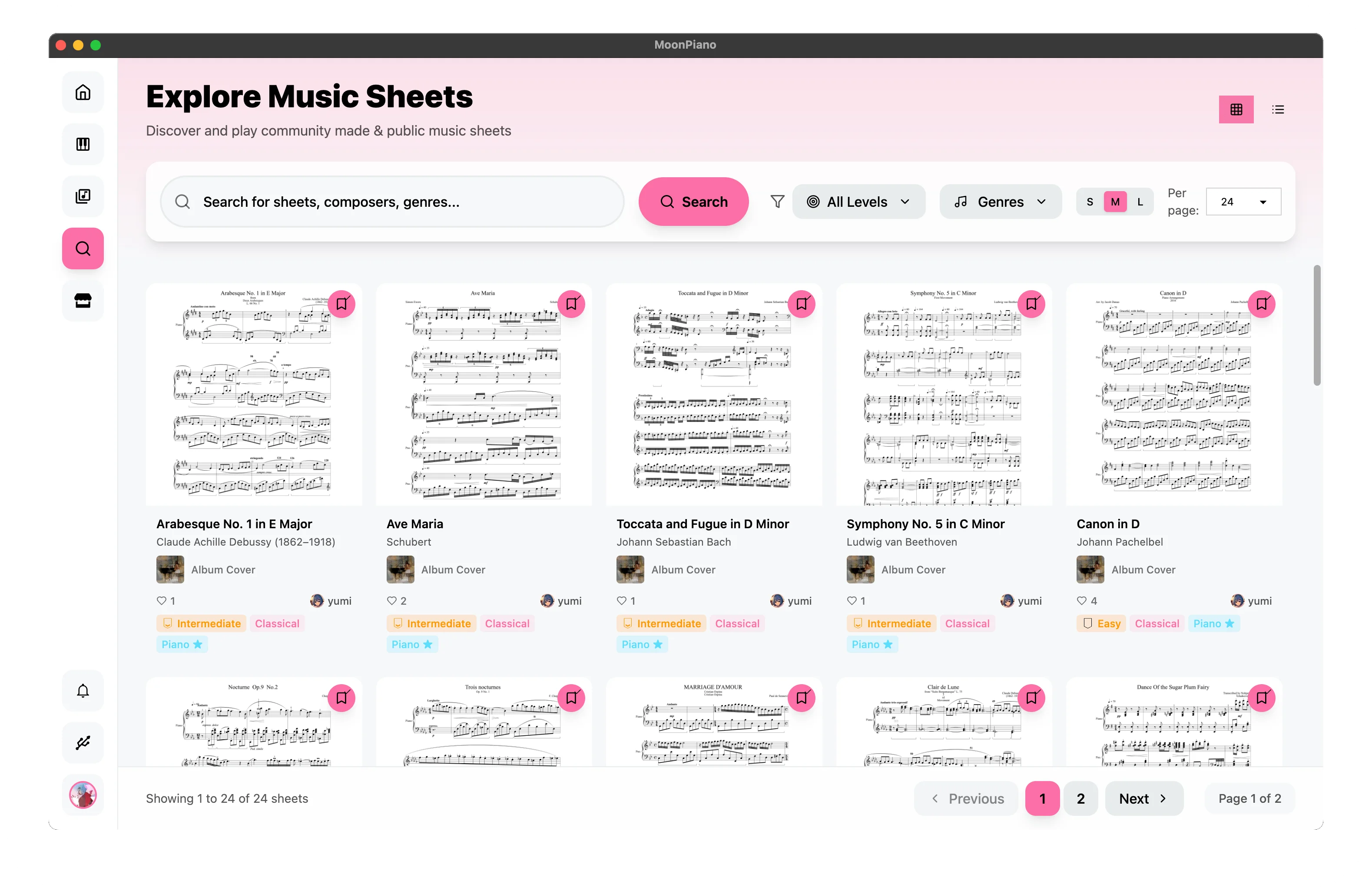Open the filter funnel options
This screenshot has width=1372, height=894.
777,201
